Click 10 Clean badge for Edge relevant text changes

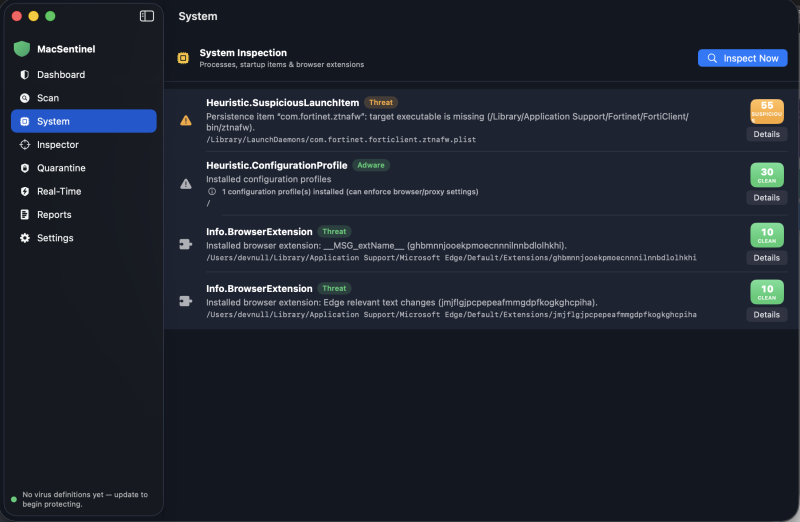pyautogui.click(x=767, y=292)
